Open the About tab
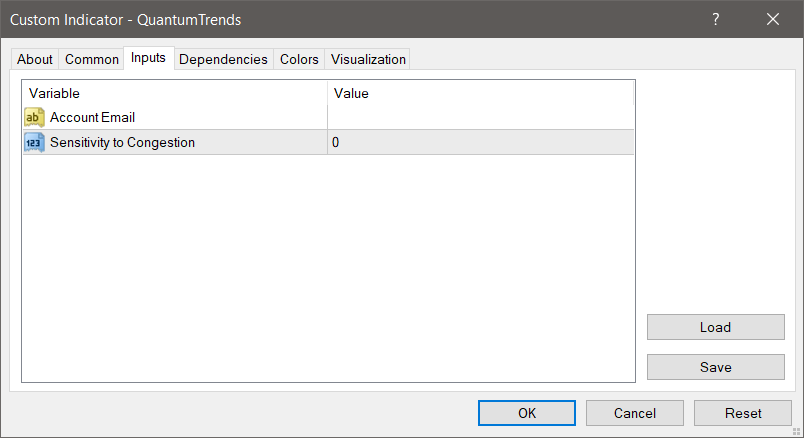The image size is (804, 438). pos(35,59)
